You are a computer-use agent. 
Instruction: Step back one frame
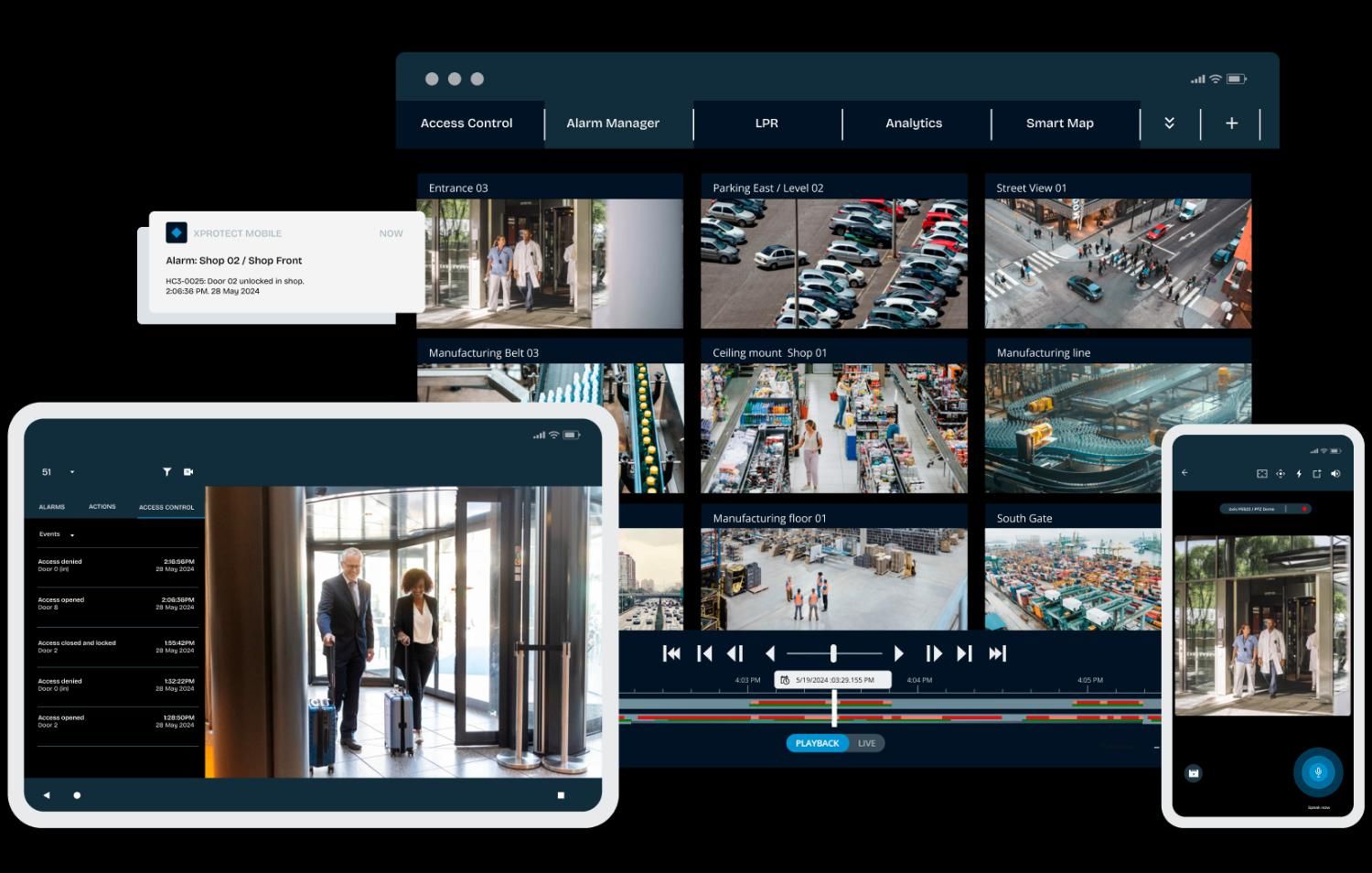click(x=735, y=653)
